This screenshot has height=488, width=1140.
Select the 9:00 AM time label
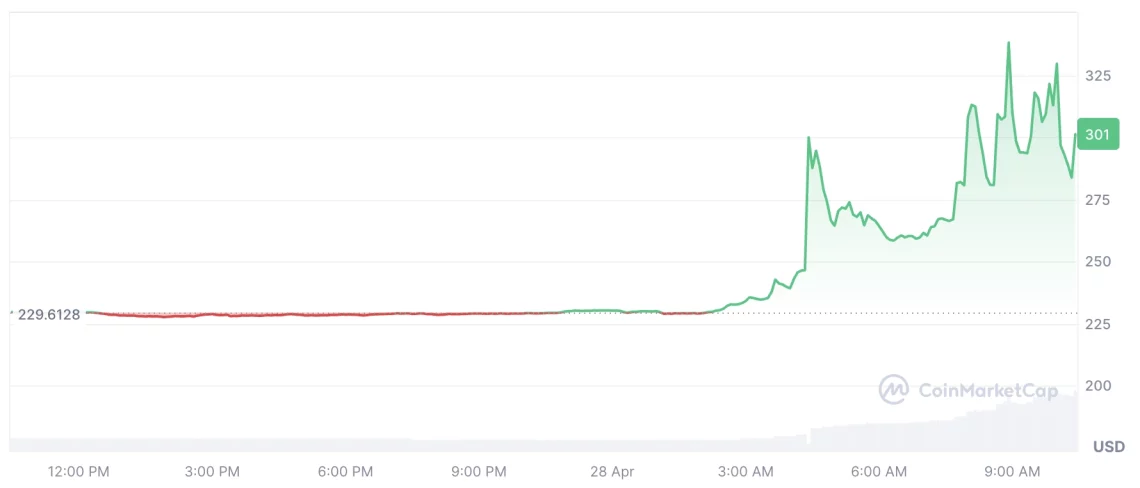[1013, 470]
